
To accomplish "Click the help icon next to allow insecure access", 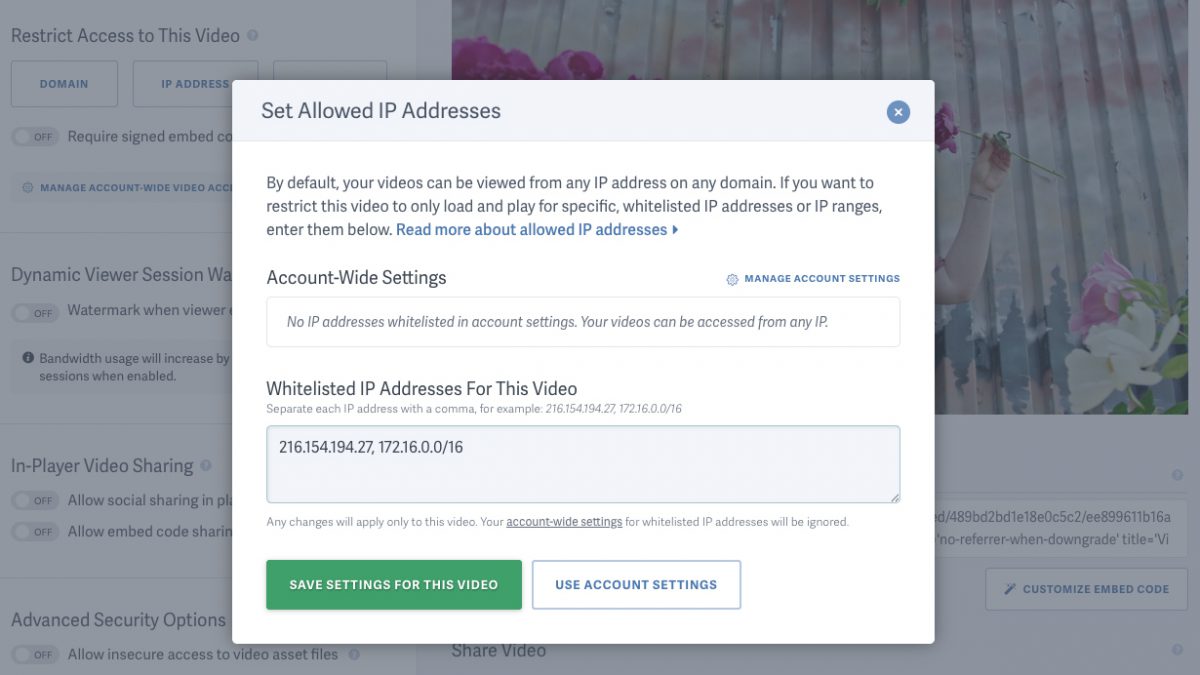I will [355, 654].
